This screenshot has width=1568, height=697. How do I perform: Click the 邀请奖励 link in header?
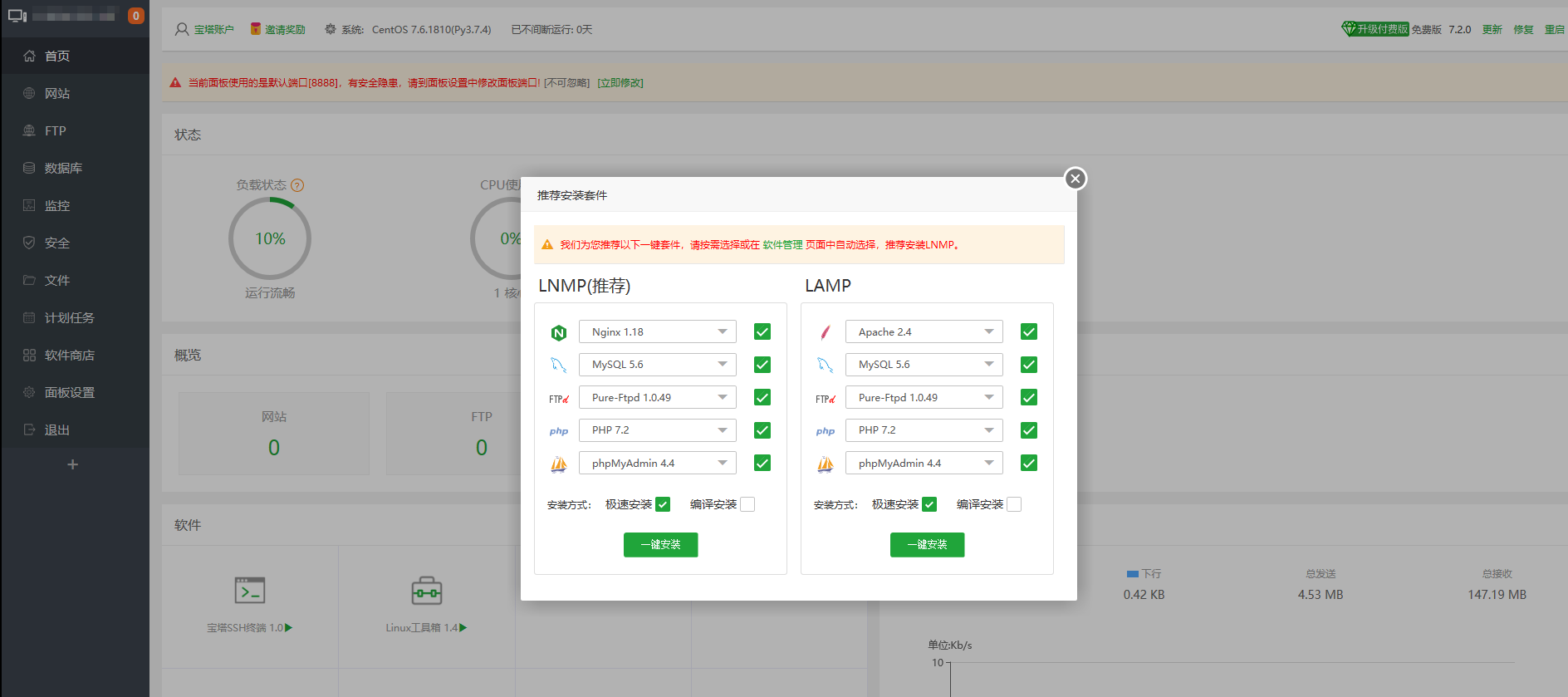click(x=285, y=30)
